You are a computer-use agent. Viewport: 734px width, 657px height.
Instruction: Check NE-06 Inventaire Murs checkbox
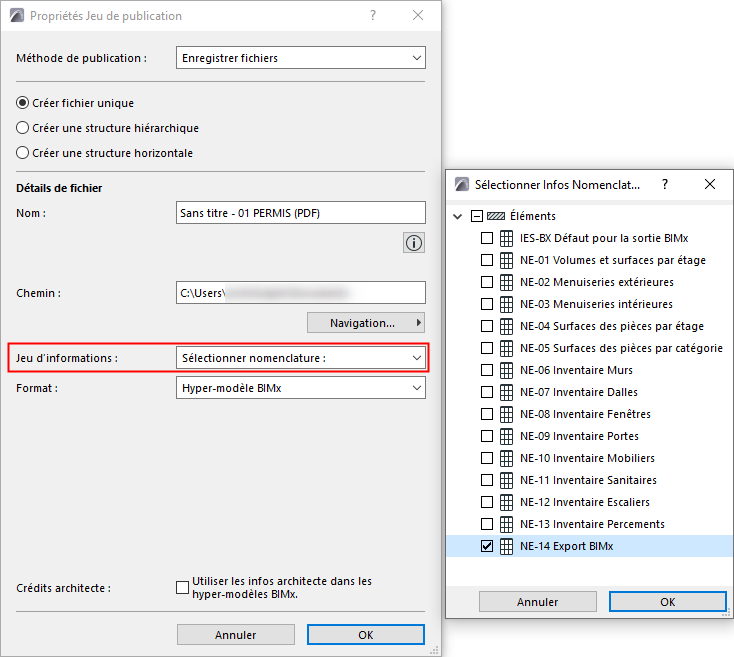click(x=487, y=370)
